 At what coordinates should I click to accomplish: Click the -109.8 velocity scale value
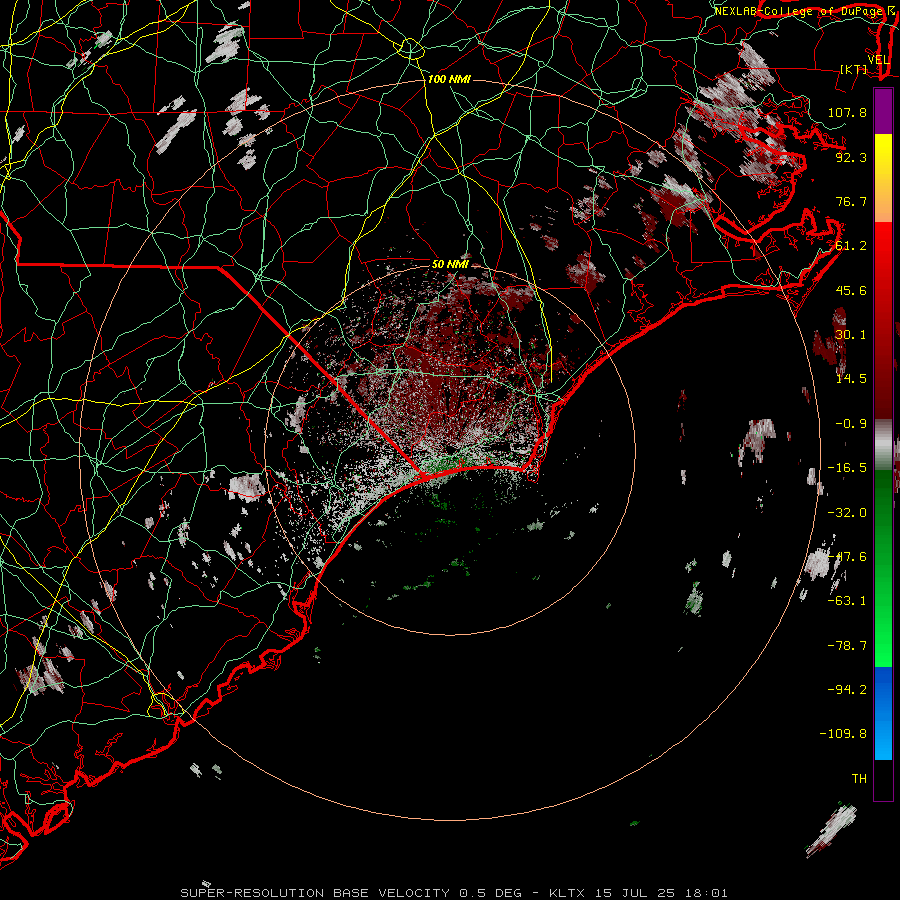pyautogui.click(x=843, y=734)
